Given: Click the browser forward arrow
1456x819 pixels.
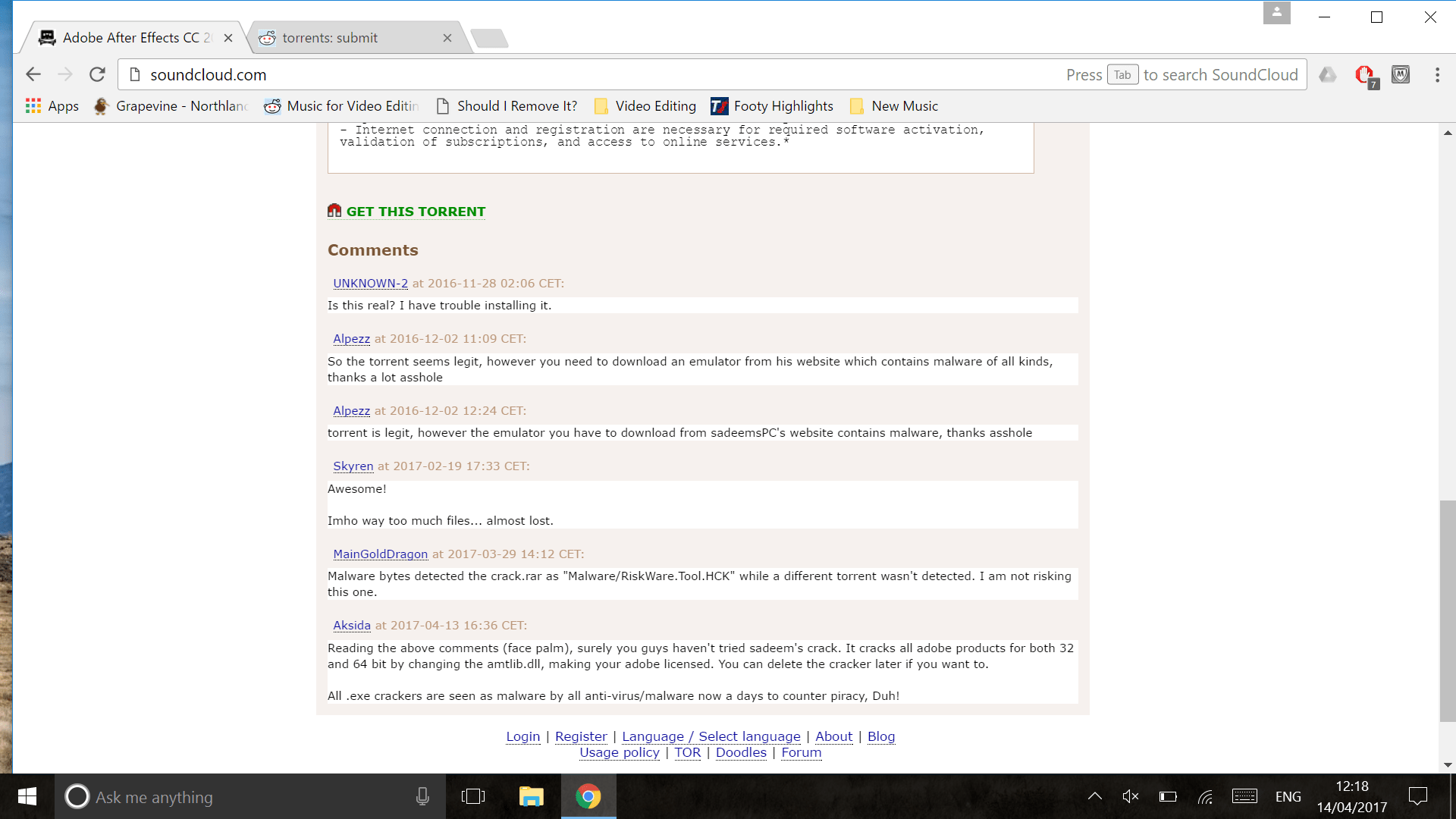Looking at the screenshot, I should click(65, 74).
